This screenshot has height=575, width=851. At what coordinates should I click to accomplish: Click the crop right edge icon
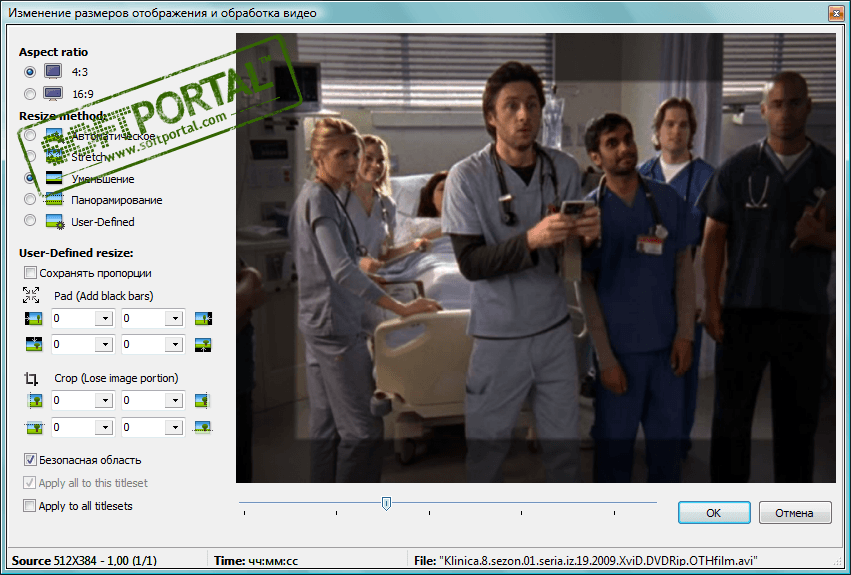pos(202,401)
